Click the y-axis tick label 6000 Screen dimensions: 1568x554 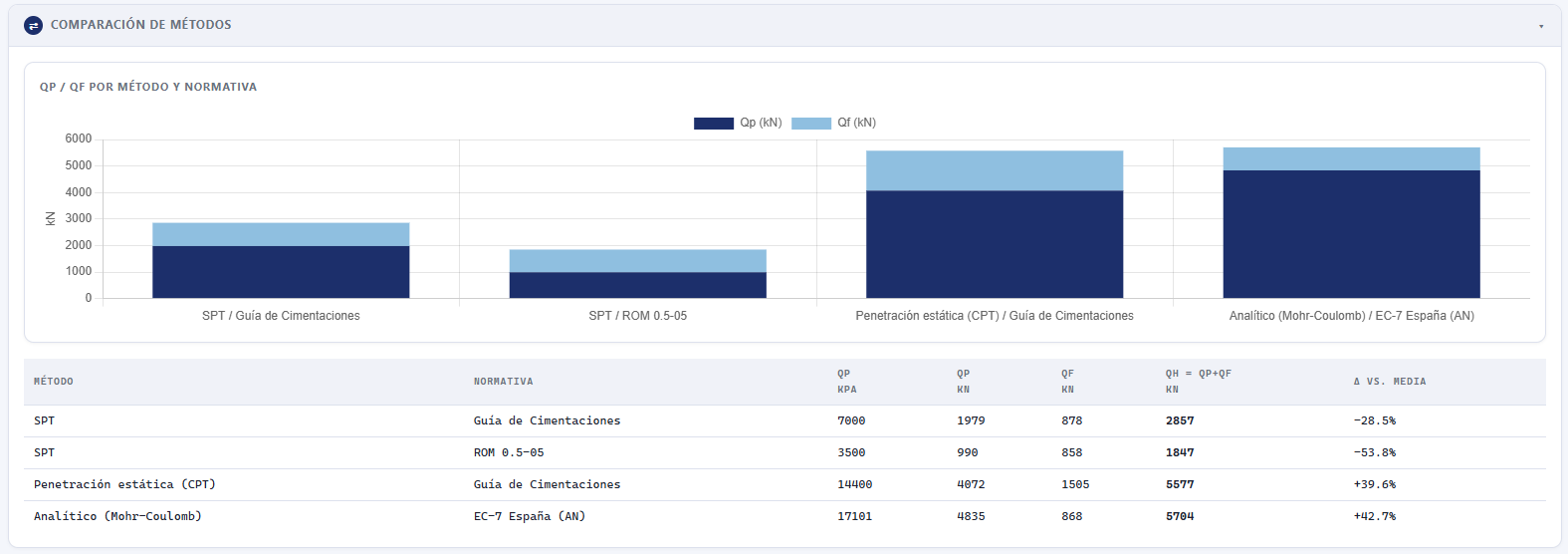click(x=79, y=138)
